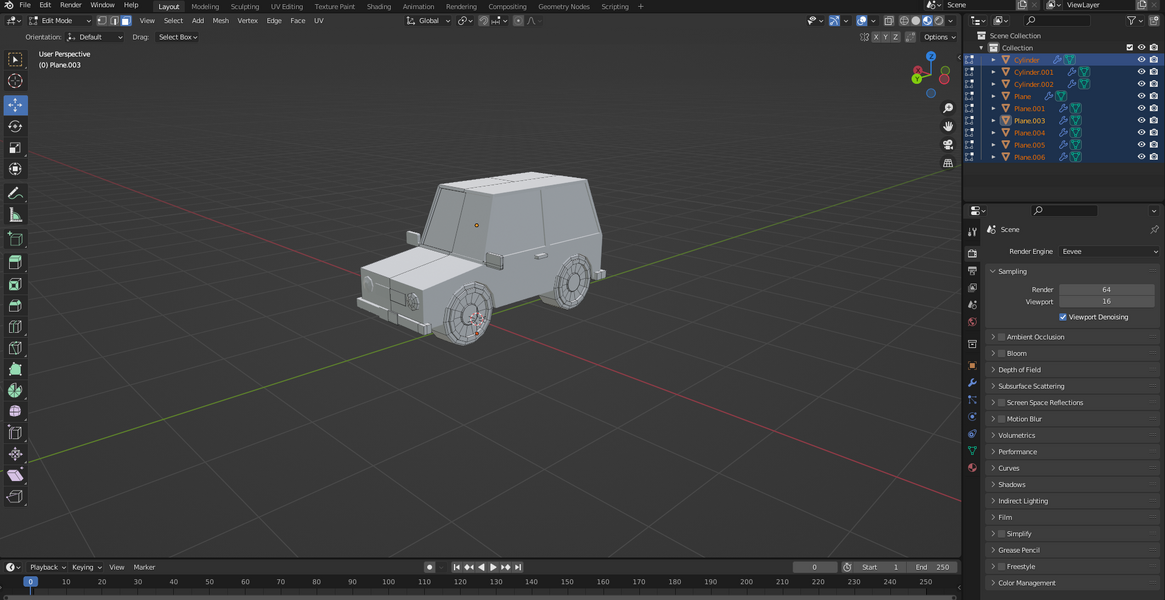The width and height of the screenshot is (1165, 600).
Task: Open the Select Box drag dropdown
Action: pyautogui.click(x=178, y=37)
